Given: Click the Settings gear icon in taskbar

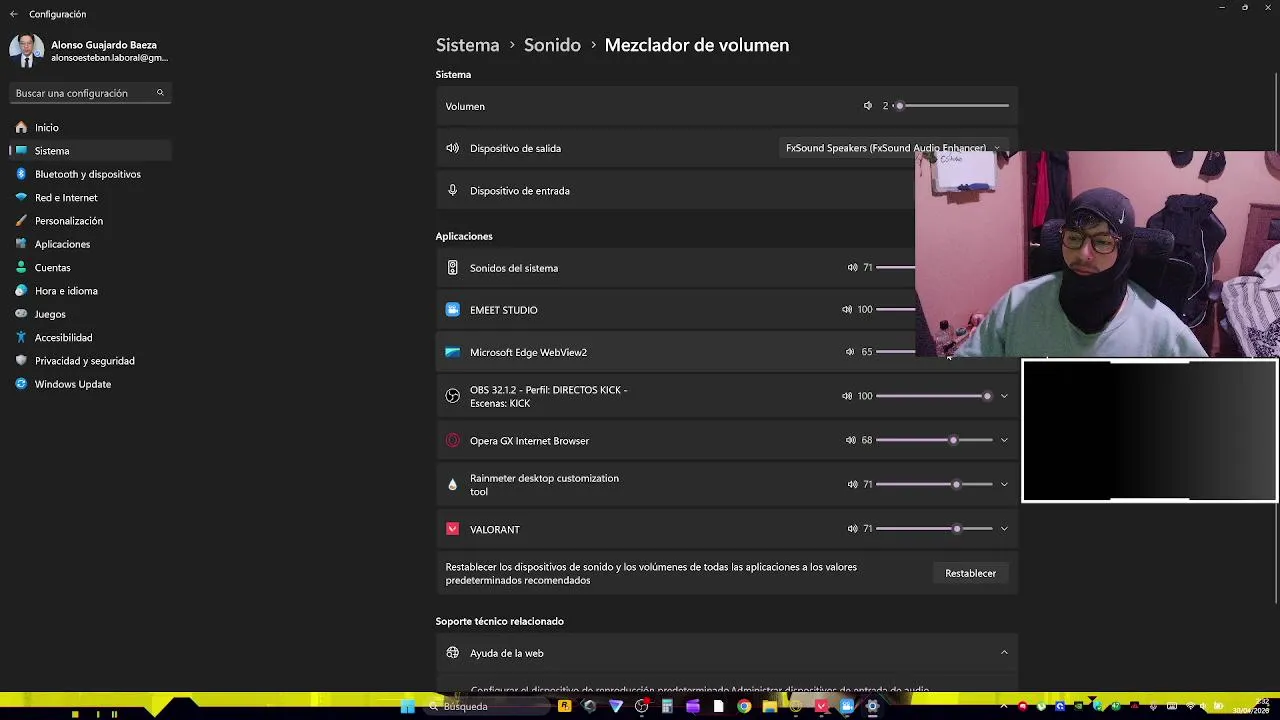Looking at the screenshot, I should pos(872,706).
